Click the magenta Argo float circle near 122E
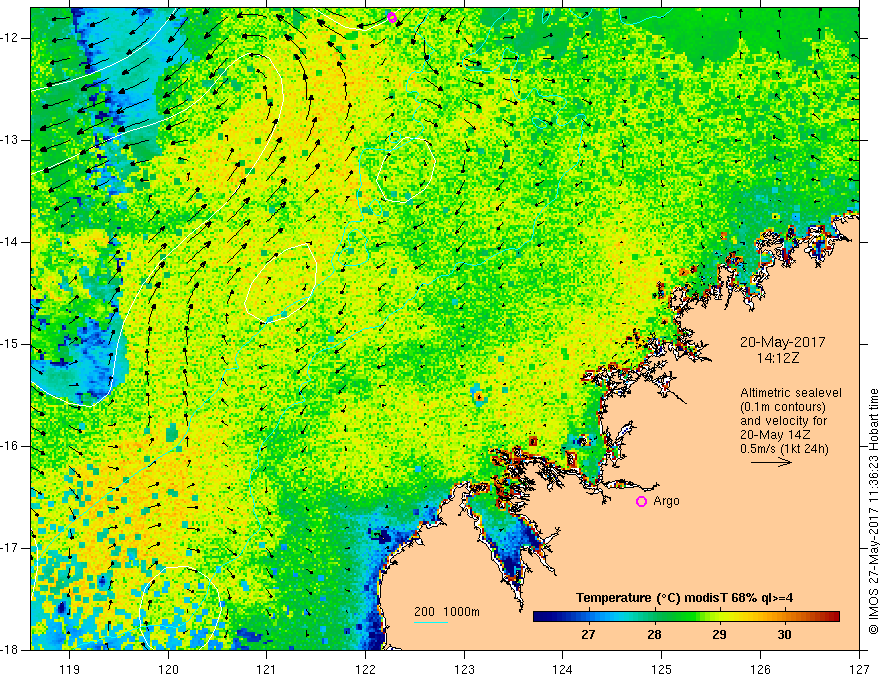The image size is (880, 680). [x=392, y=17]
